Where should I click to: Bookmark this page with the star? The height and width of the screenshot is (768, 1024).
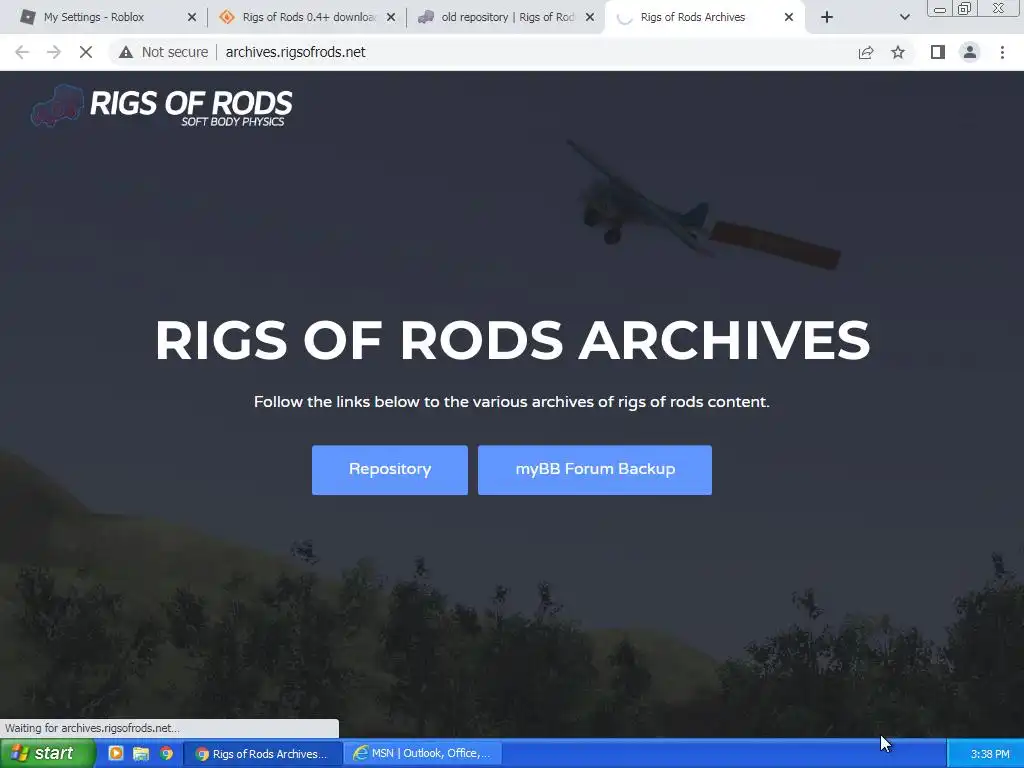[898, 52]
